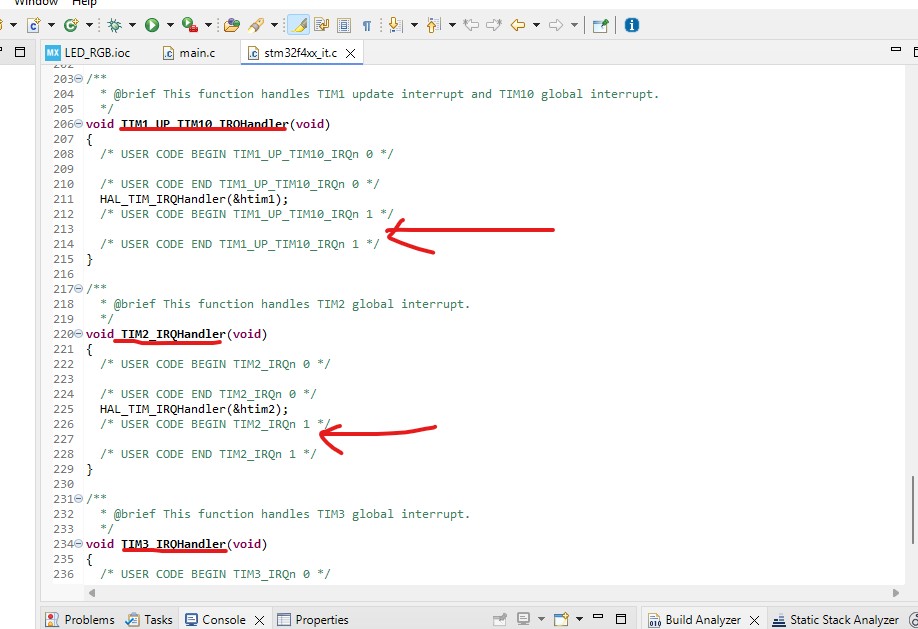The image size is (918, 629).
Task: Navigate back with the yellow left arrow
Action: (x=518, y=25)
